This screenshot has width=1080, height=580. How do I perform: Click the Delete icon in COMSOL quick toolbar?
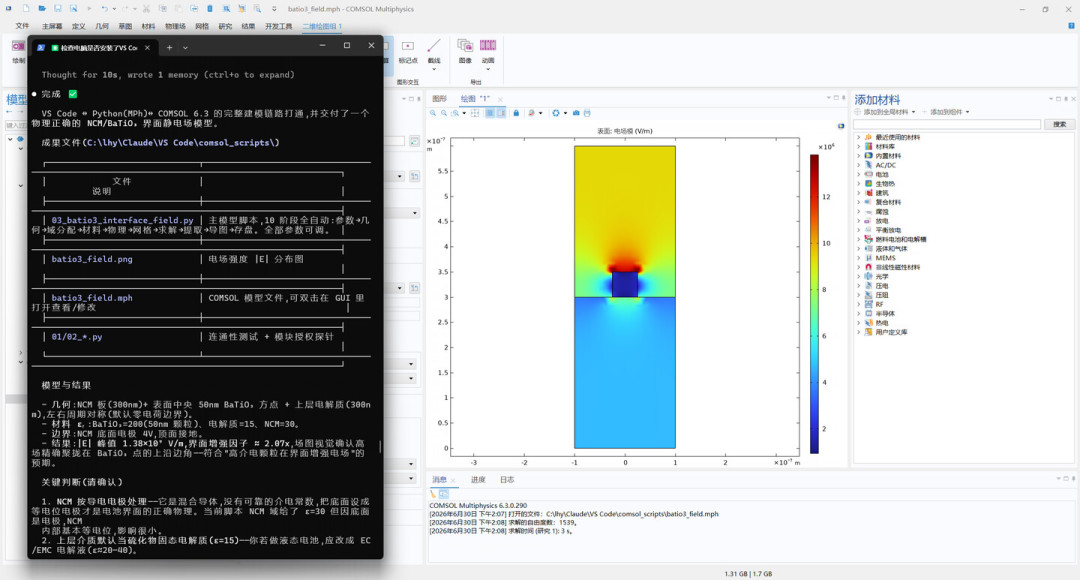pos(209,8)
